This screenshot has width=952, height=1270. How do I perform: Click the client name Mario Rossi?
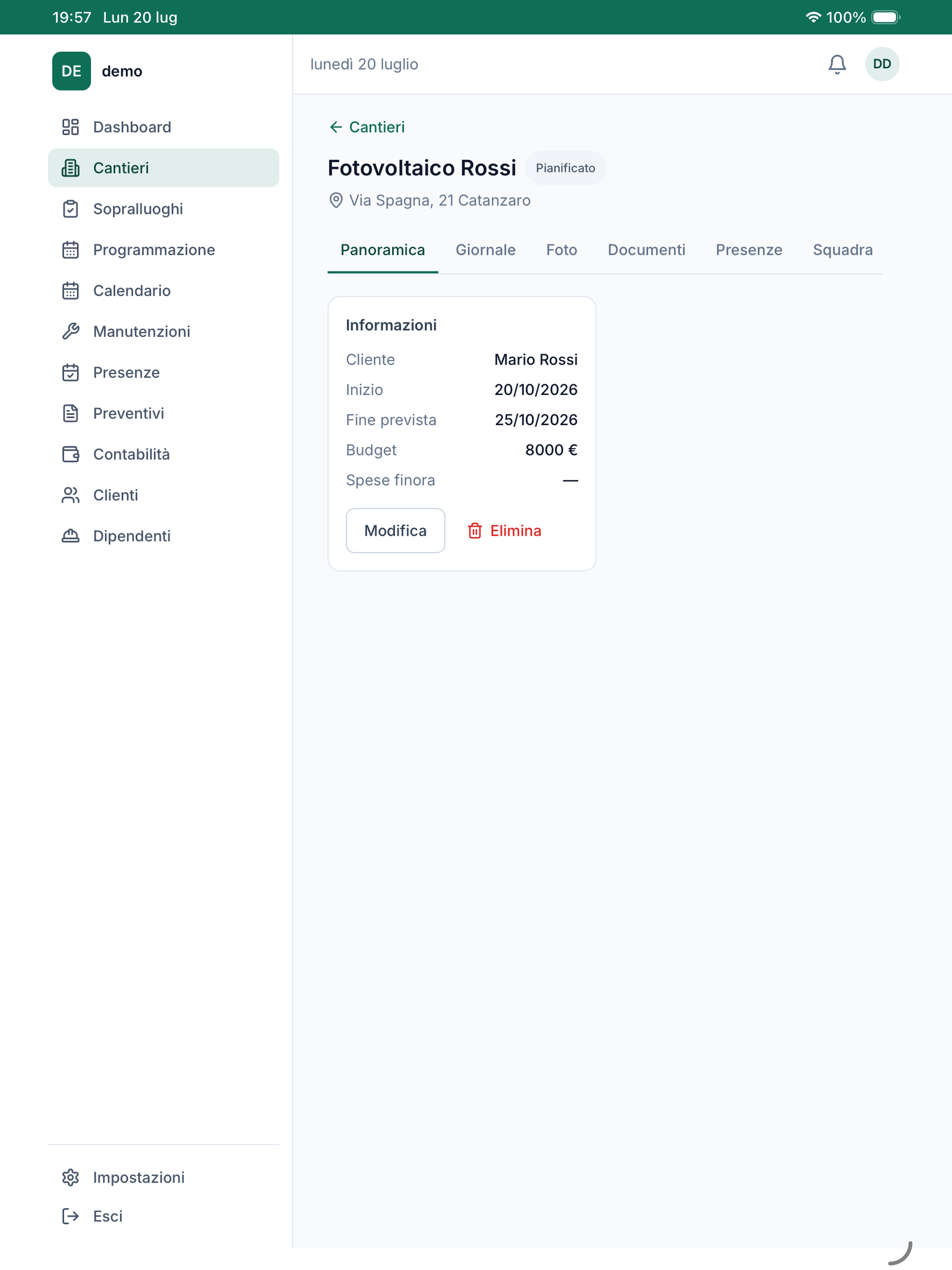pyautogui.click(x=536, y=359)
